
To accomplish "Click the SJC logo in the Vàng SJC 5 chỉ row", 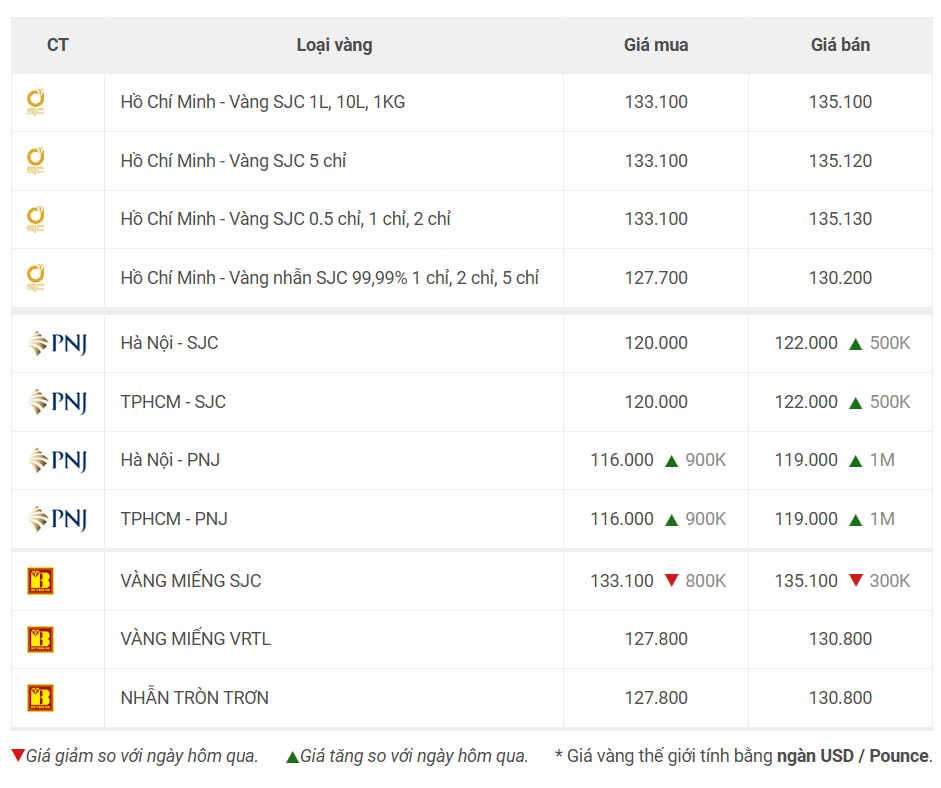I will (35, 161).
